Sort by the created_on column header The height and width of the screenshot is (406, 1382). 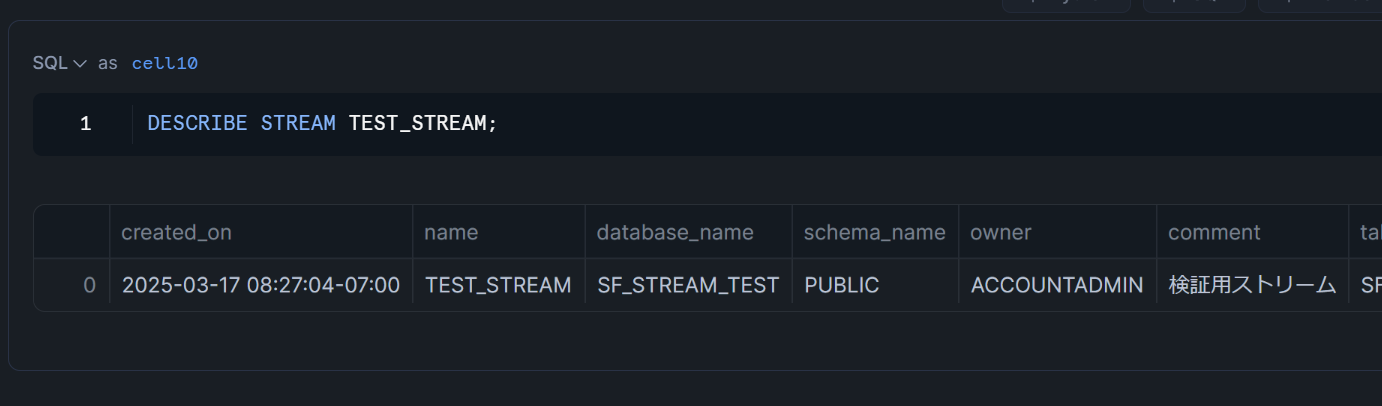[176, 232]
